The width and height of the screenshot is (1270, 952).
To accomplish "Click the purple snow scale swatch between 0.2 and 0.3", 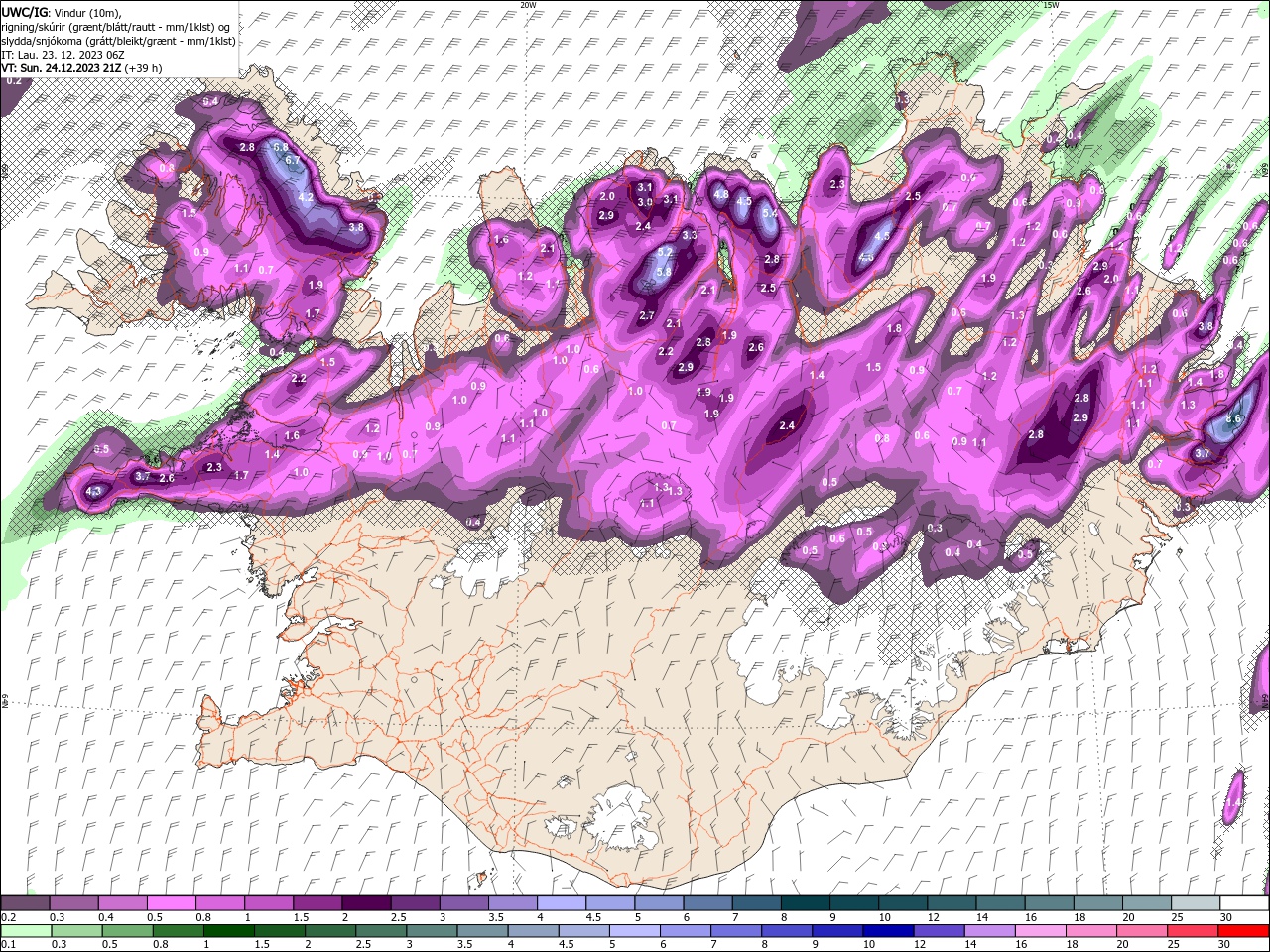I will (x=24, y=903).
